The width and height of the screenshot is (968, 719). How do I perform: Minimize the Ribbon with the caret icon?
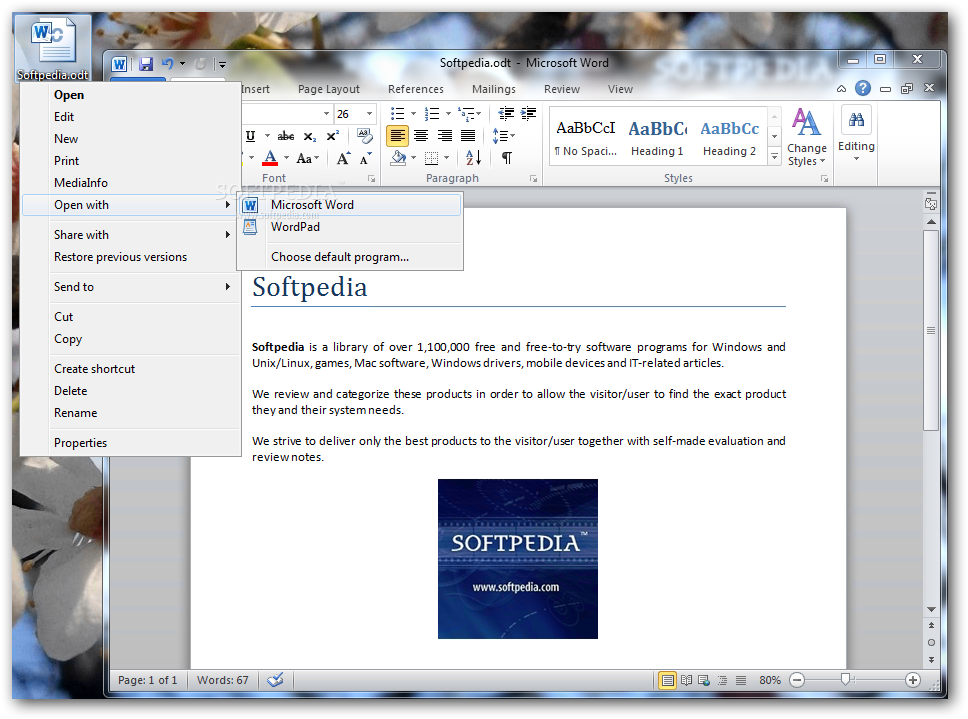(x=841, y=89)
